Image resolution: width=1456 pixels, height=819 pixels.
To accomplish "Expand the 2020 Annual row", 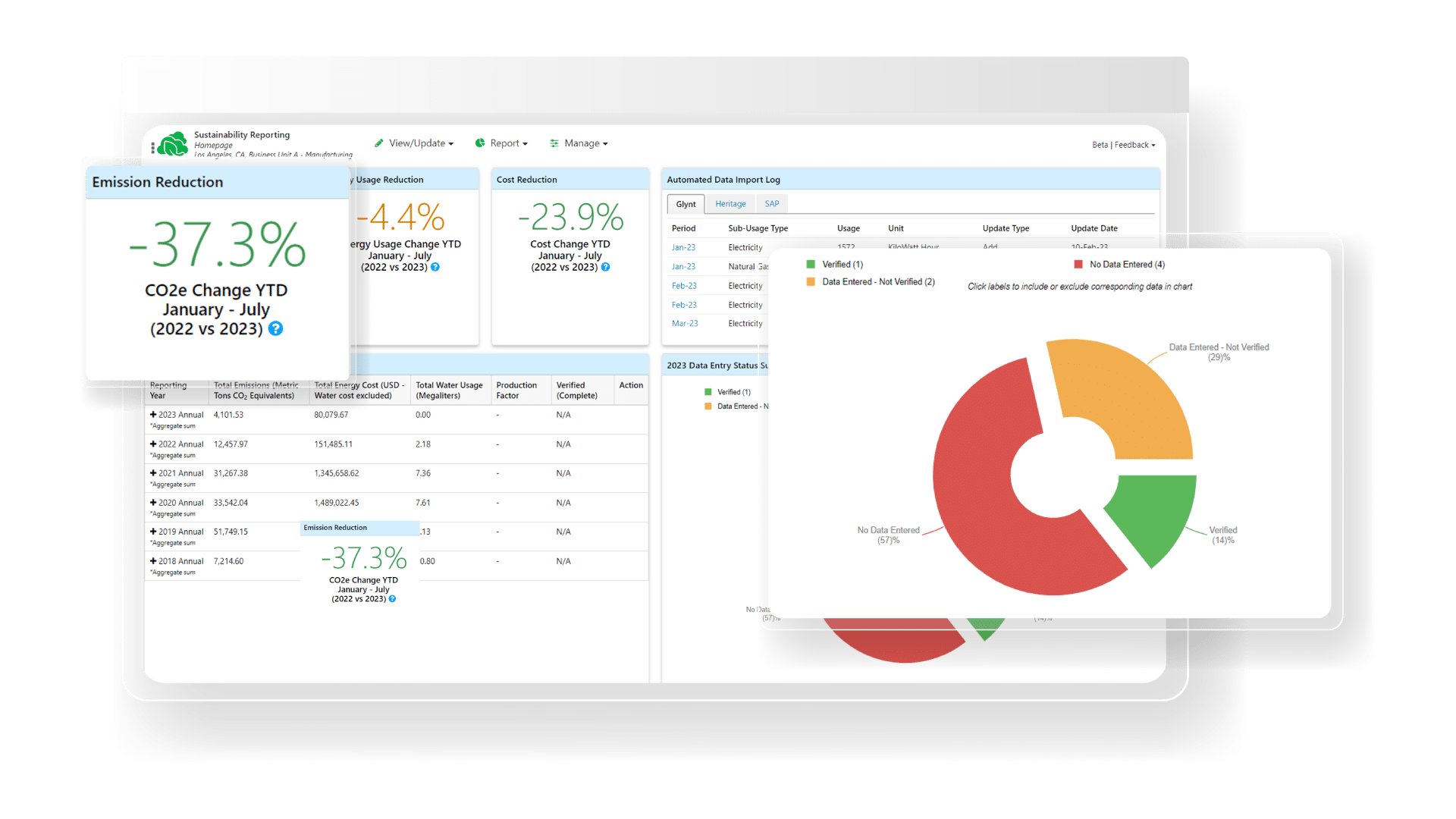I will point(153,503).
